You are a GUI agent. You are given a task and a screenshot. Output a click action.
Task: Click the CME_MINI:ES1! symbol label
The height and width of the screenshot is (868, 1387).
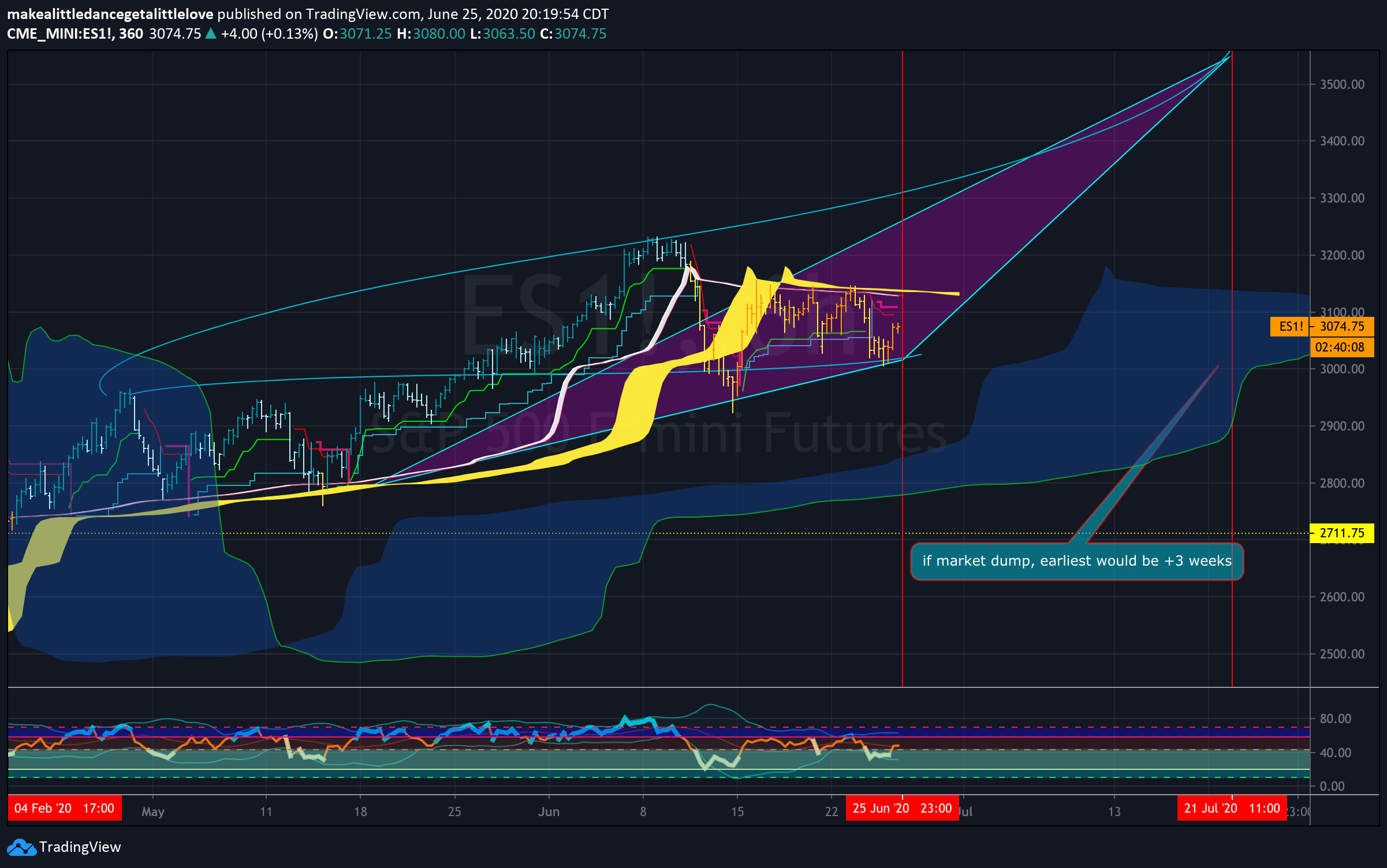[x=61, y=34]
